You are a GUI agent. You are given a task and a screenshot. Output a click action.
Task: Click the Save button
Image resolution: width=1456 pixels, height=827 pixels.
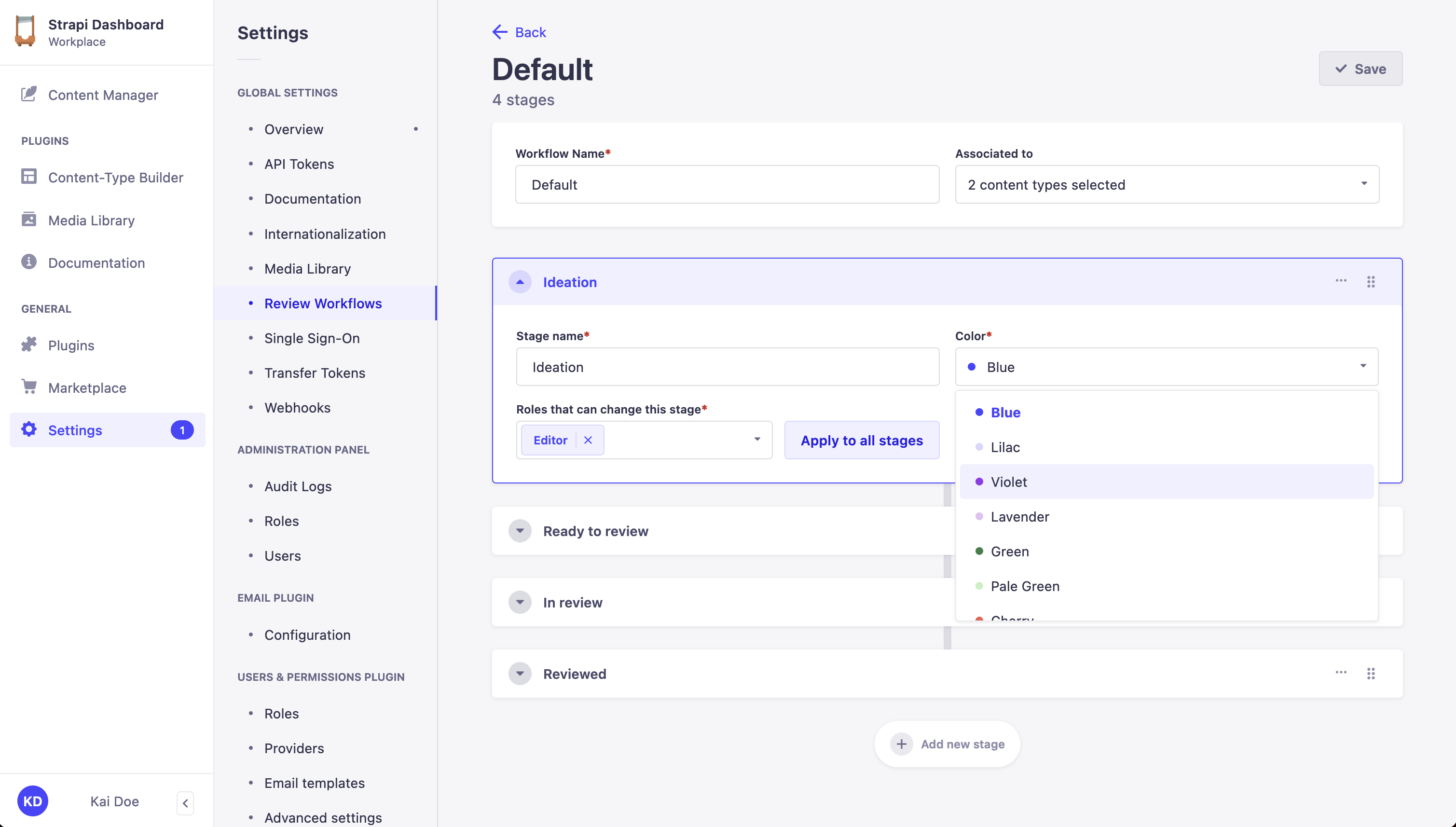[1360, 68]
